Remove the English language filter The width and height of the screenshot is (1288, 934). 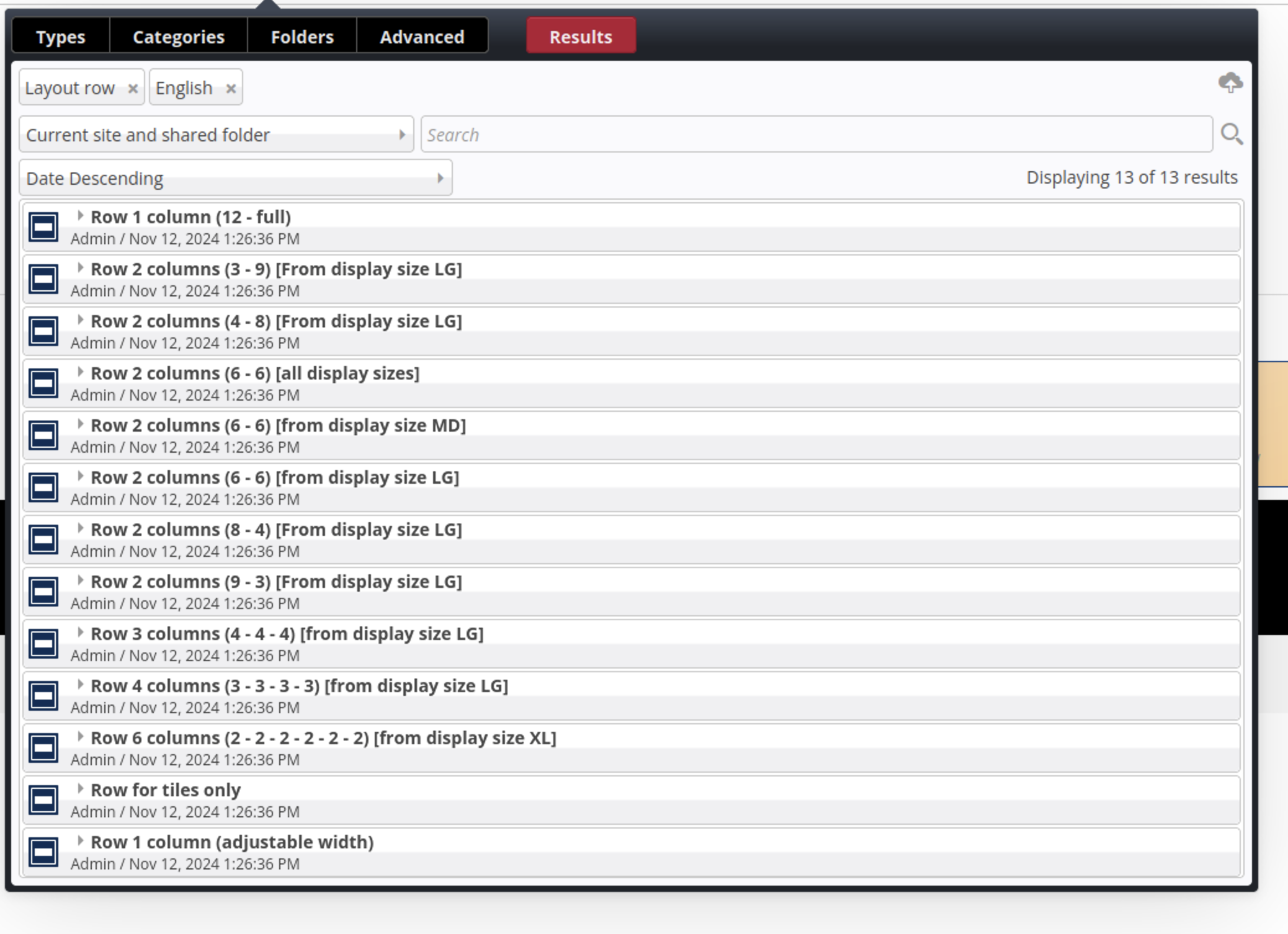click(231, 87)
